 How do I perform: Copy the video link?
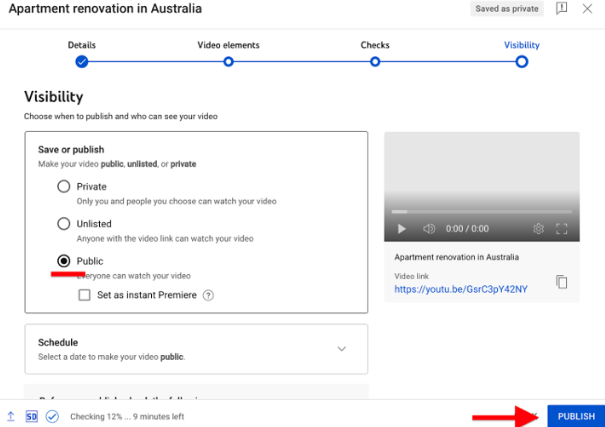(561, 282)
